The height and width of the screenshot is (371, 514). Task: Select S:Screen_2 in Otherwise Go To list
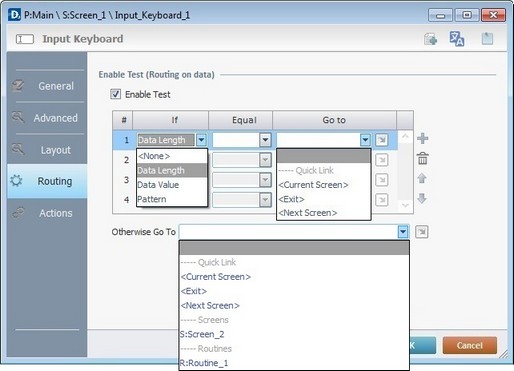click(x=294, y=334)
